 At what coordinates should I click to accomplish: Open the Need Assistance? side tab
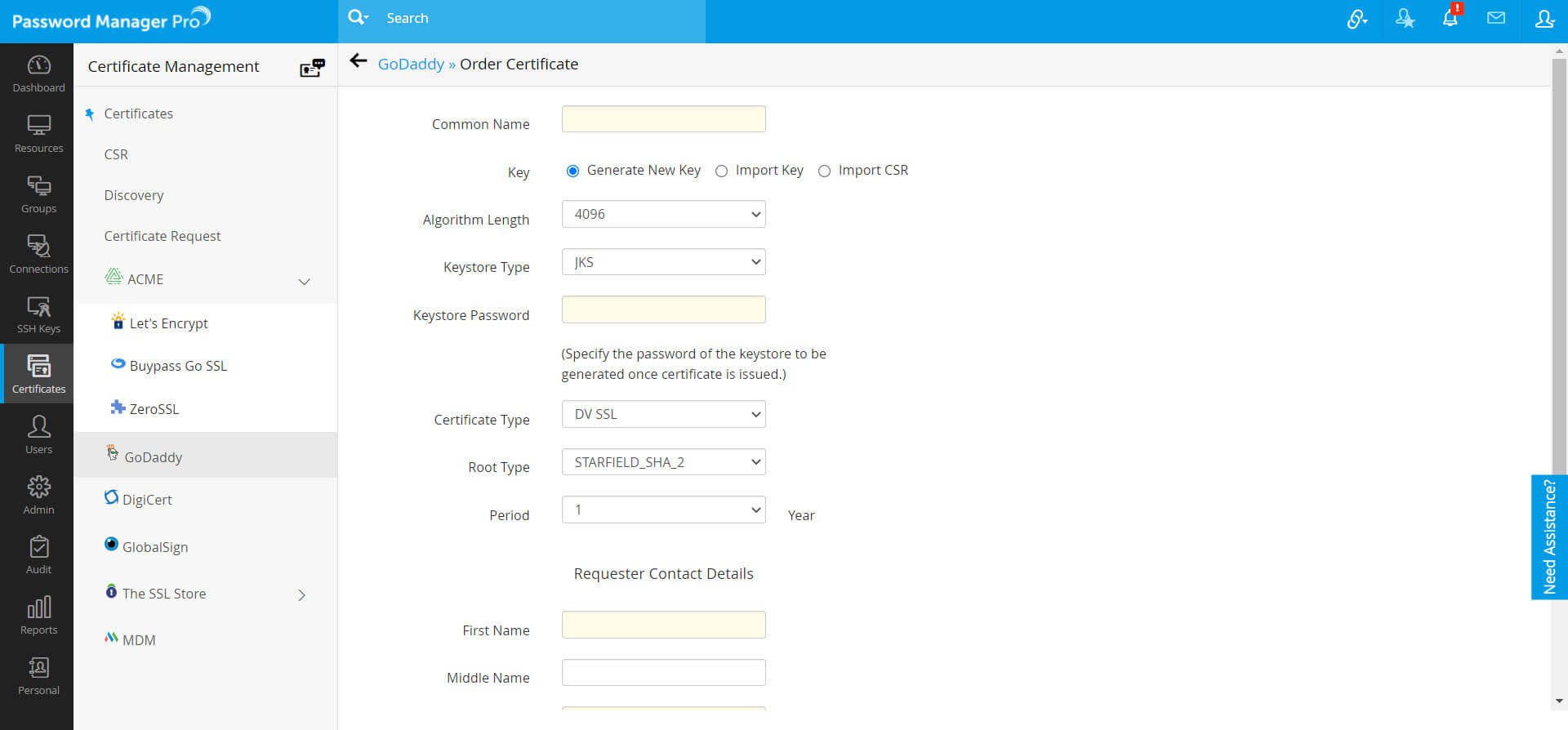point(1549,537)
